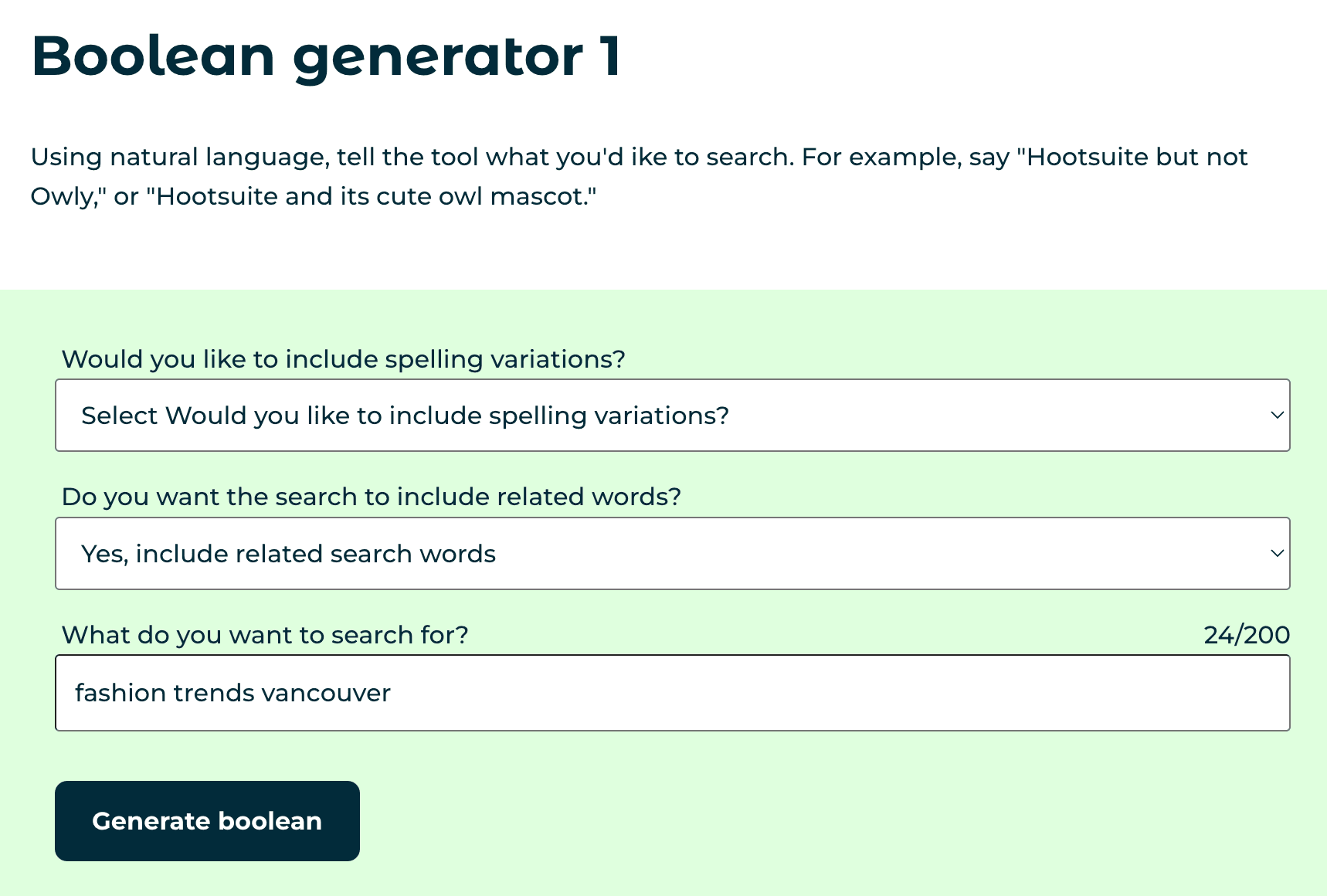Click the 'Boolean generator 1' heading
The image size is (1327, 896).
click(326, 56)
